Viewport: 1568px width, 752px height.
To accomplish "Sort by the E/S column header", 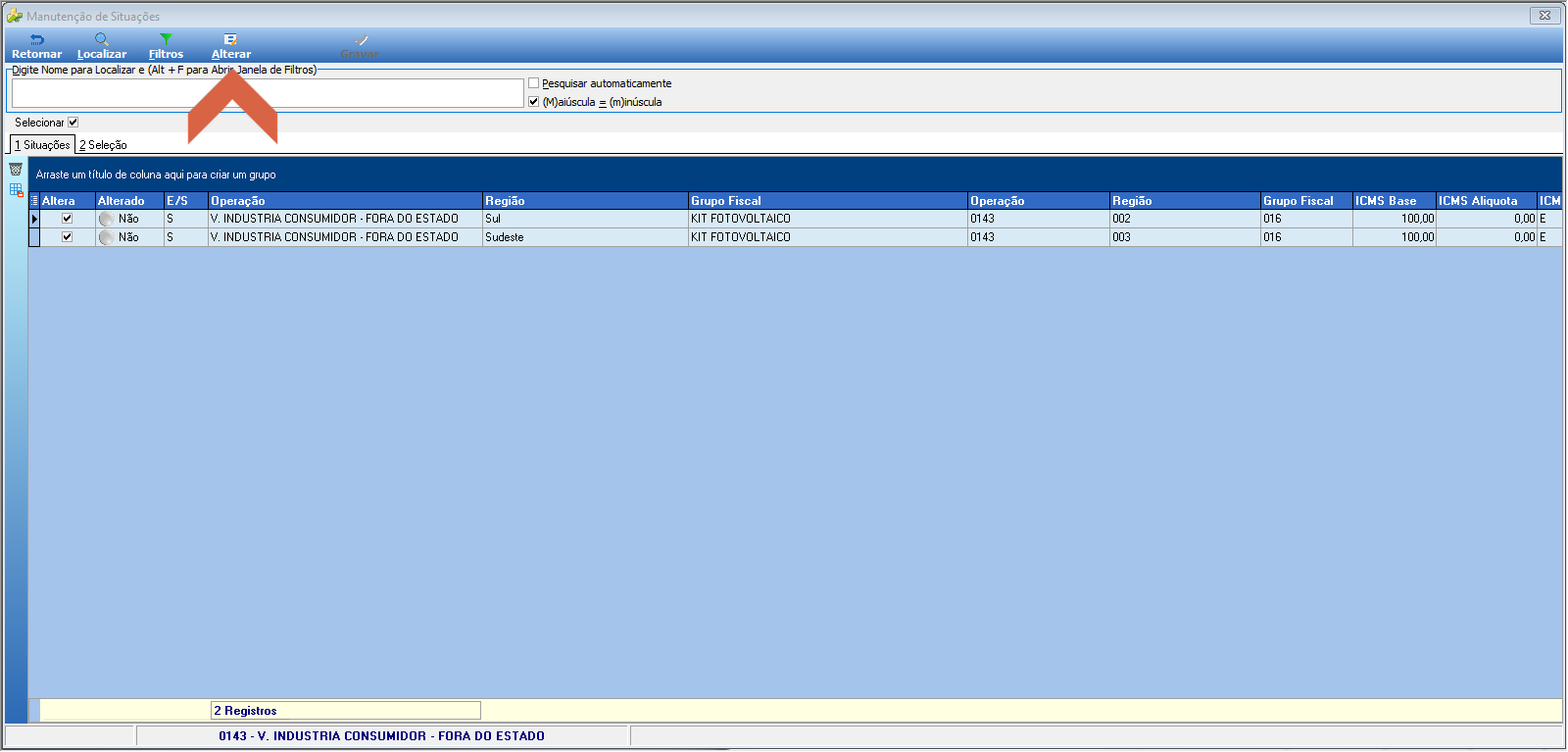I will click(186, 201).
